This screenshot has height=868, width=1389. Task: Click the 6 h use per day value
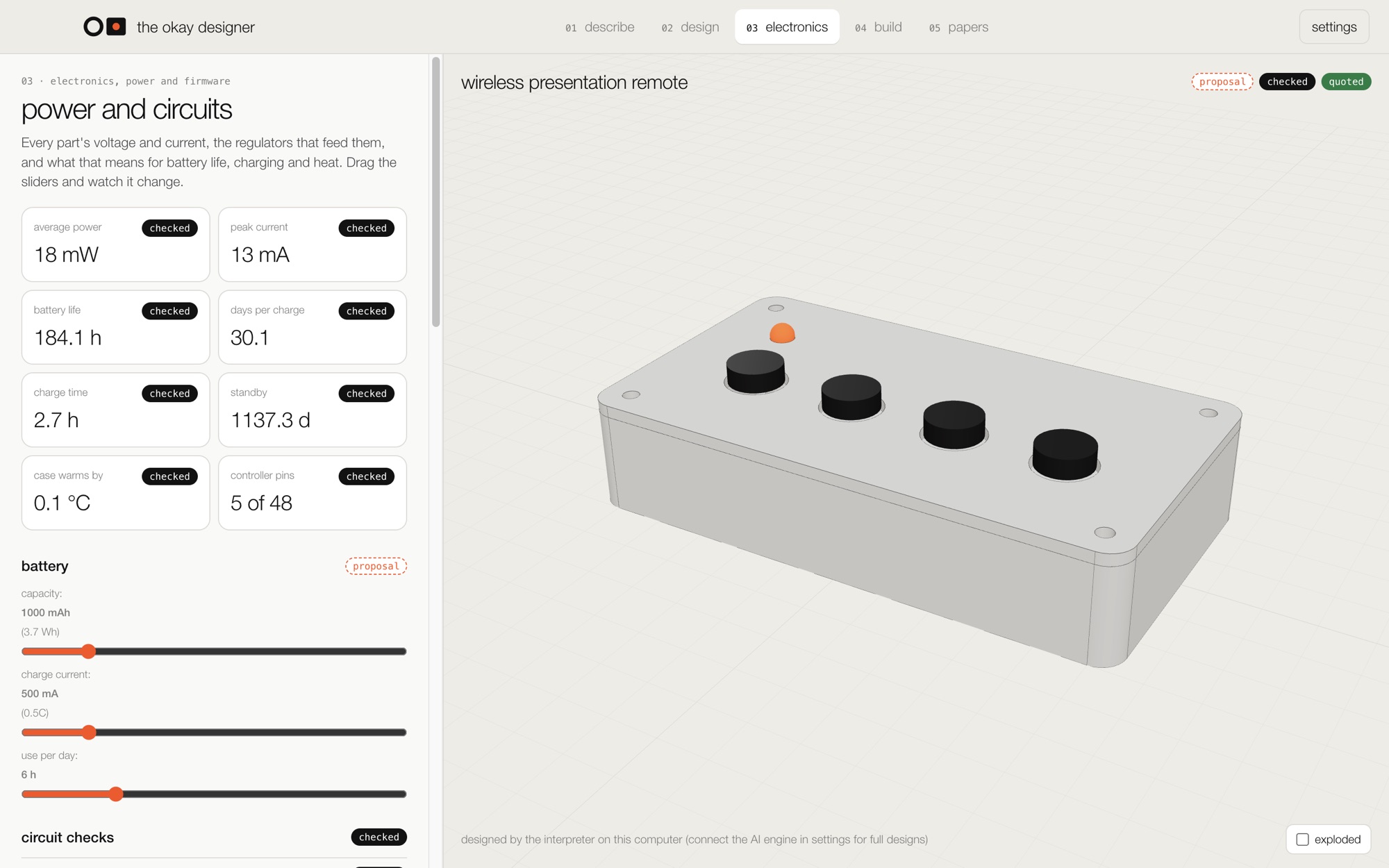tap(28, 774)
